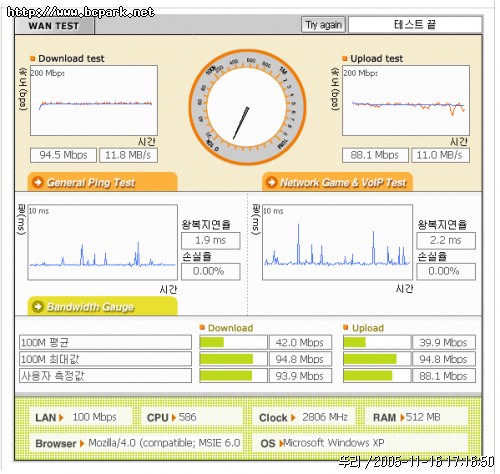The height and width of the screenshot is (474, 500).
Task: Click the Upload test graph
Action: click(x=406, y=100)
